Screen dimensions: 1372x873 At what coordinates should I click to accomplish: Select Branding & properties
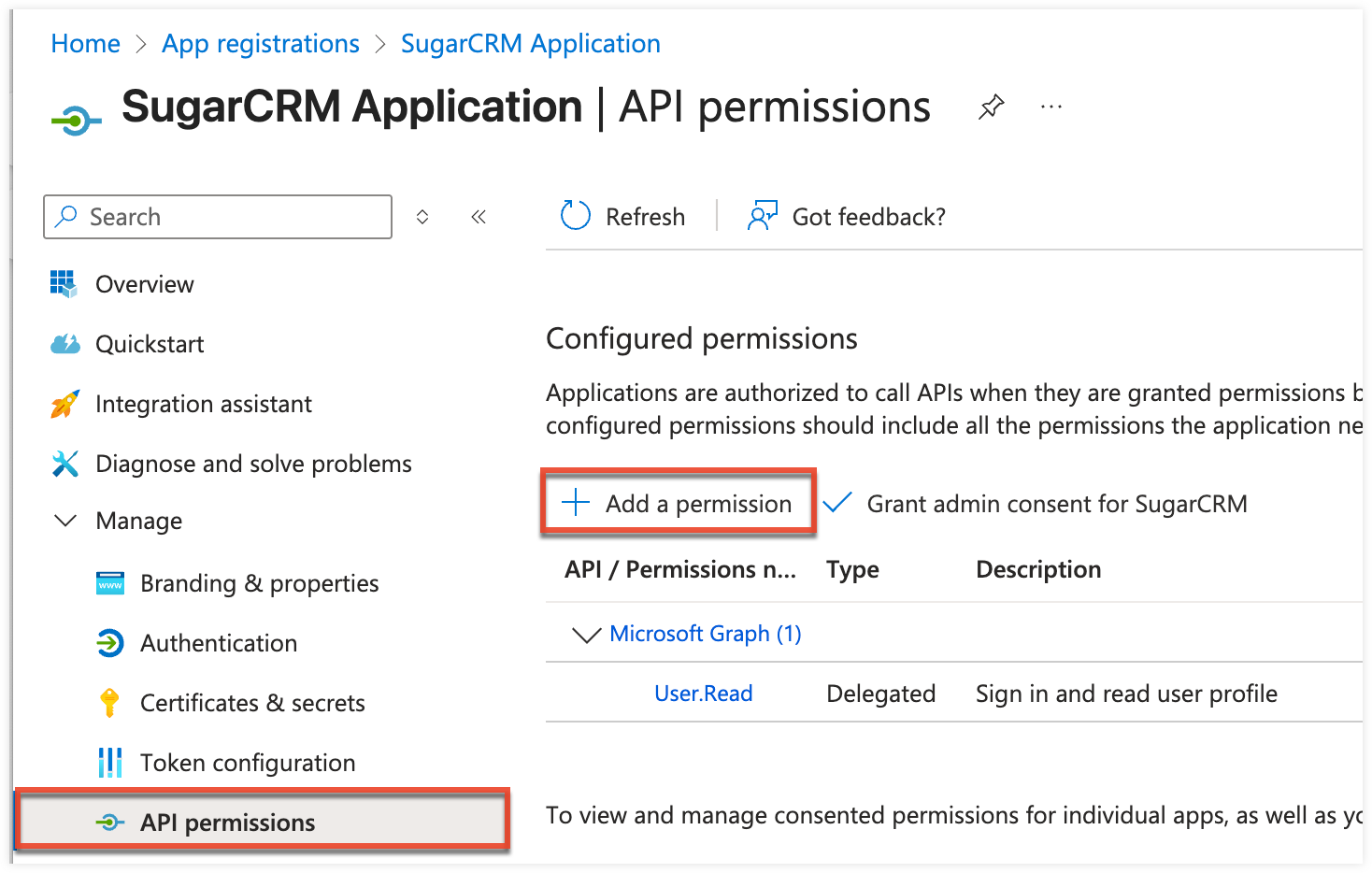pos(259,582)
